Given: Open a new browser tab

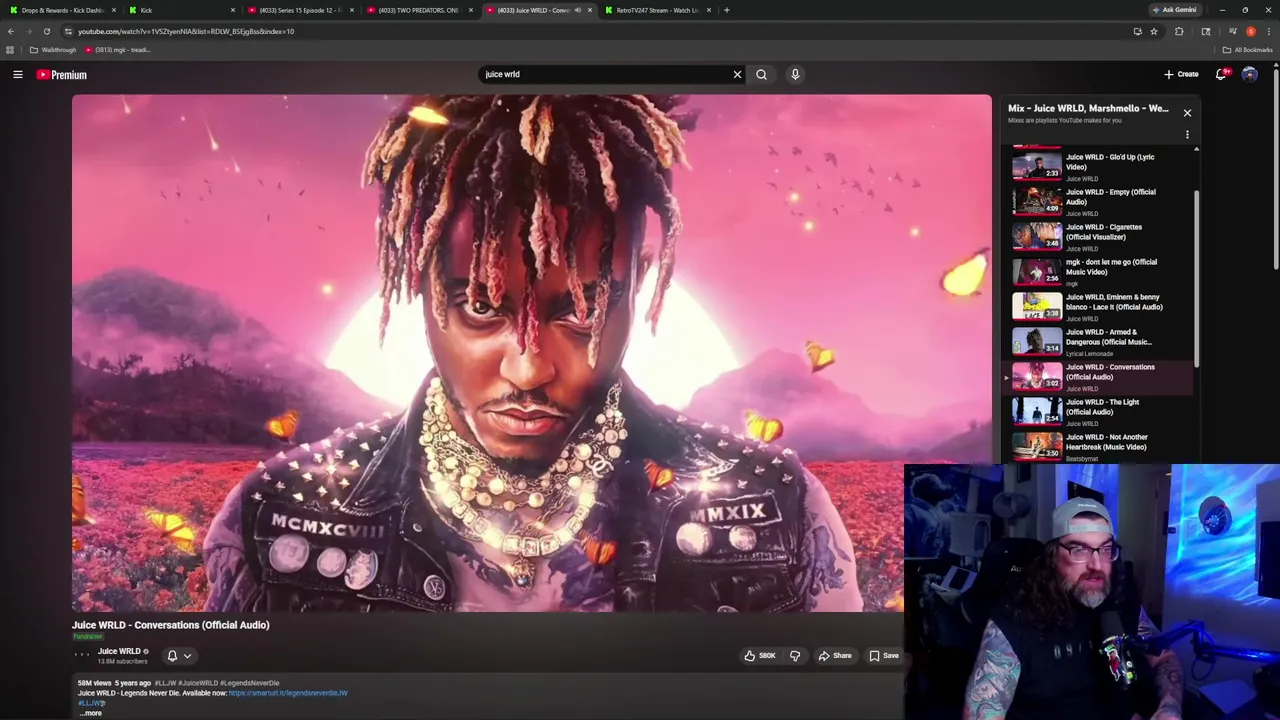Looking at the screenshot, I should click(727, 10).
